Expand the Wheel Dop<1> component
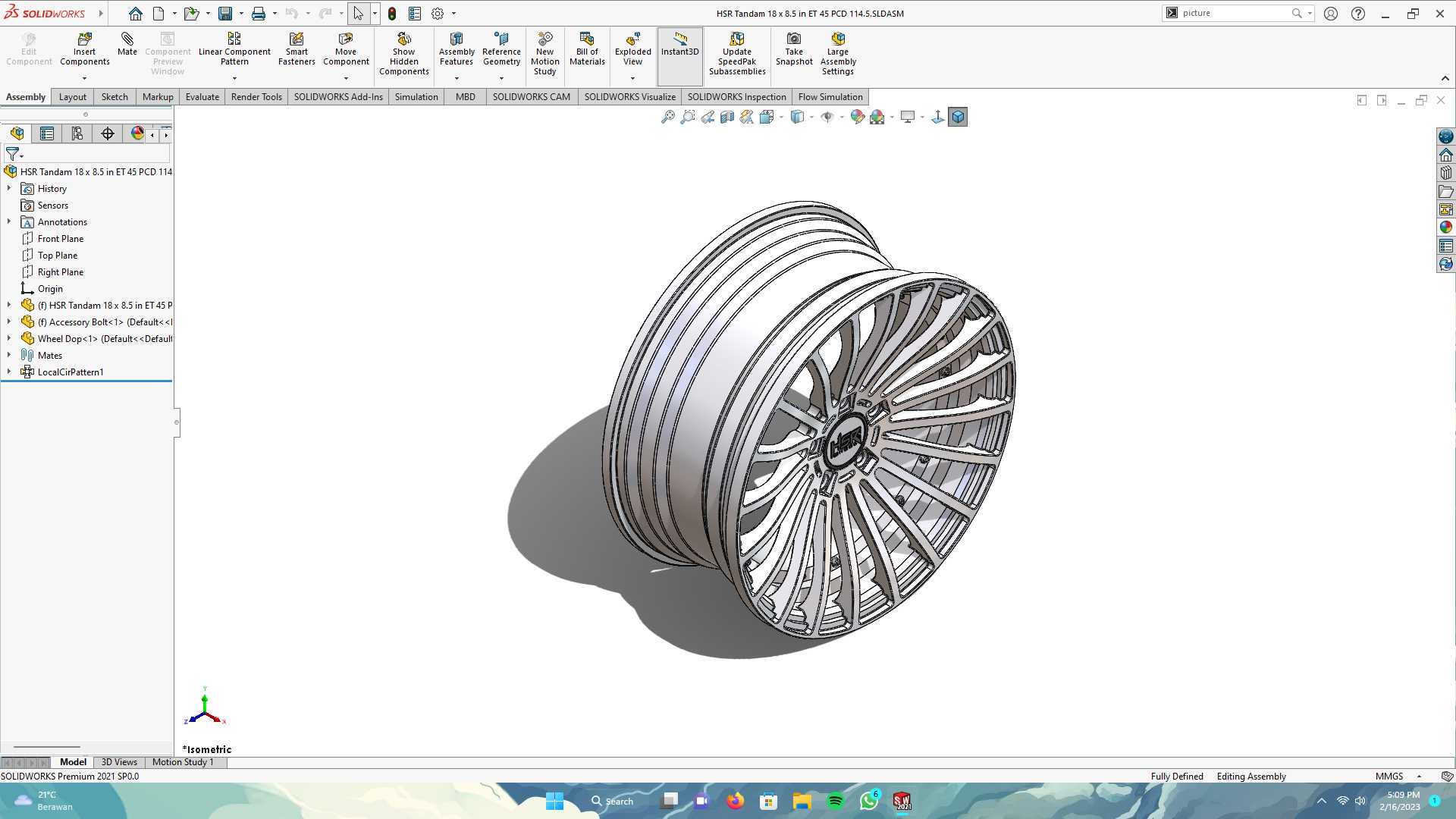1456x819 pixels. [9, 338]
